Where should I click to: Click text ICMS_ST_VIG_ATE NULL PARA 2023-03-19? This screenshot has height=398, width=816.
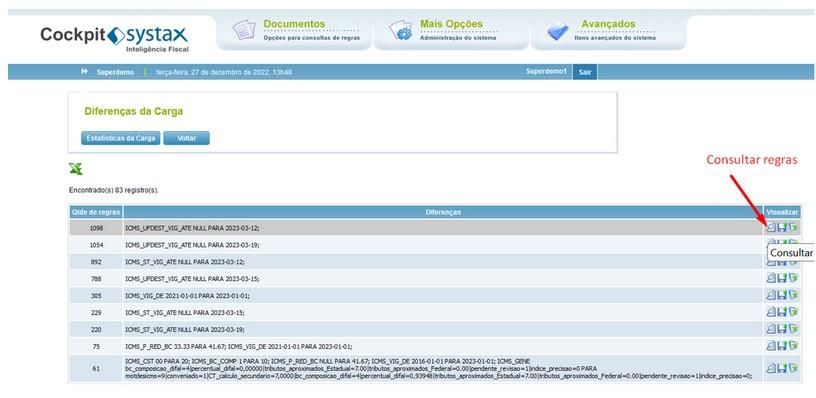pyautogui.click(x=185, y=330)
